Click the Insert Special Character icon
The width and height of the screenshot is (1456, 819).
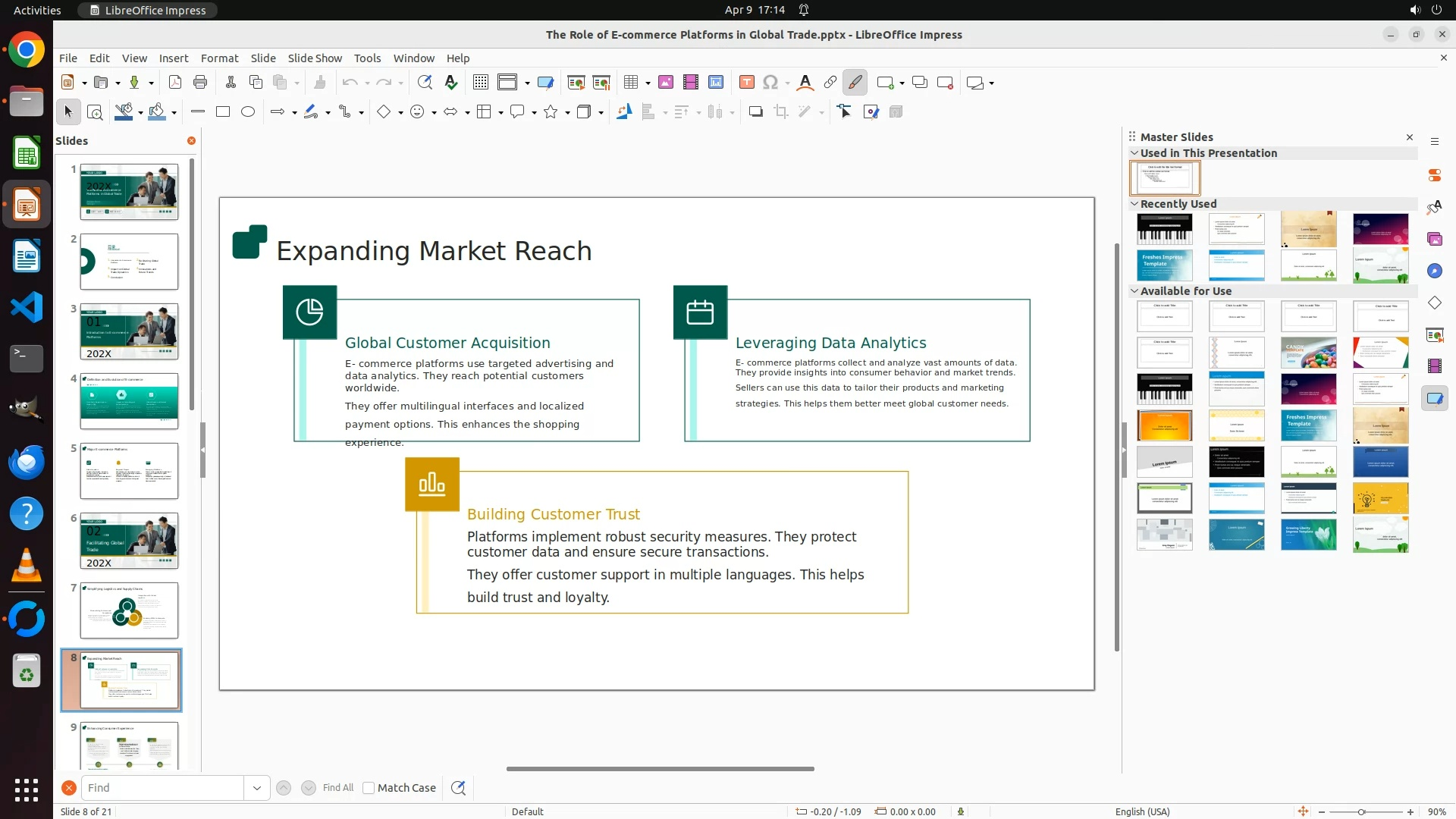pos(770,82)
